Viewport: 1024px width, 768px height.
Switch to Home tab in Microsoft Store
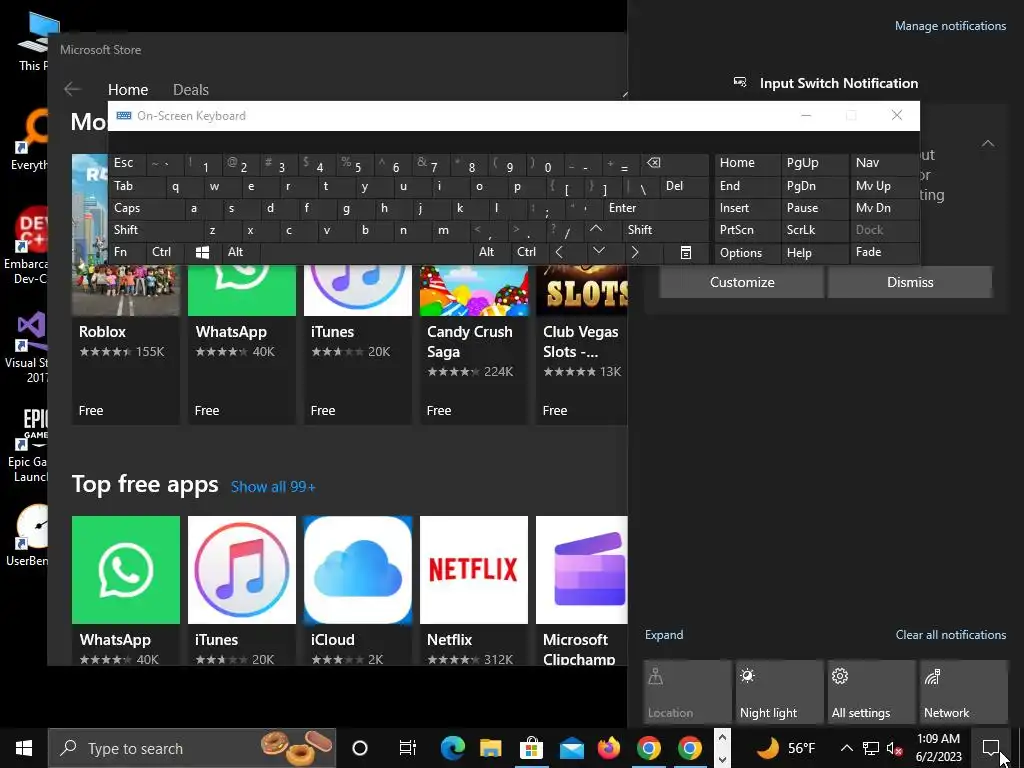[128, 89]
